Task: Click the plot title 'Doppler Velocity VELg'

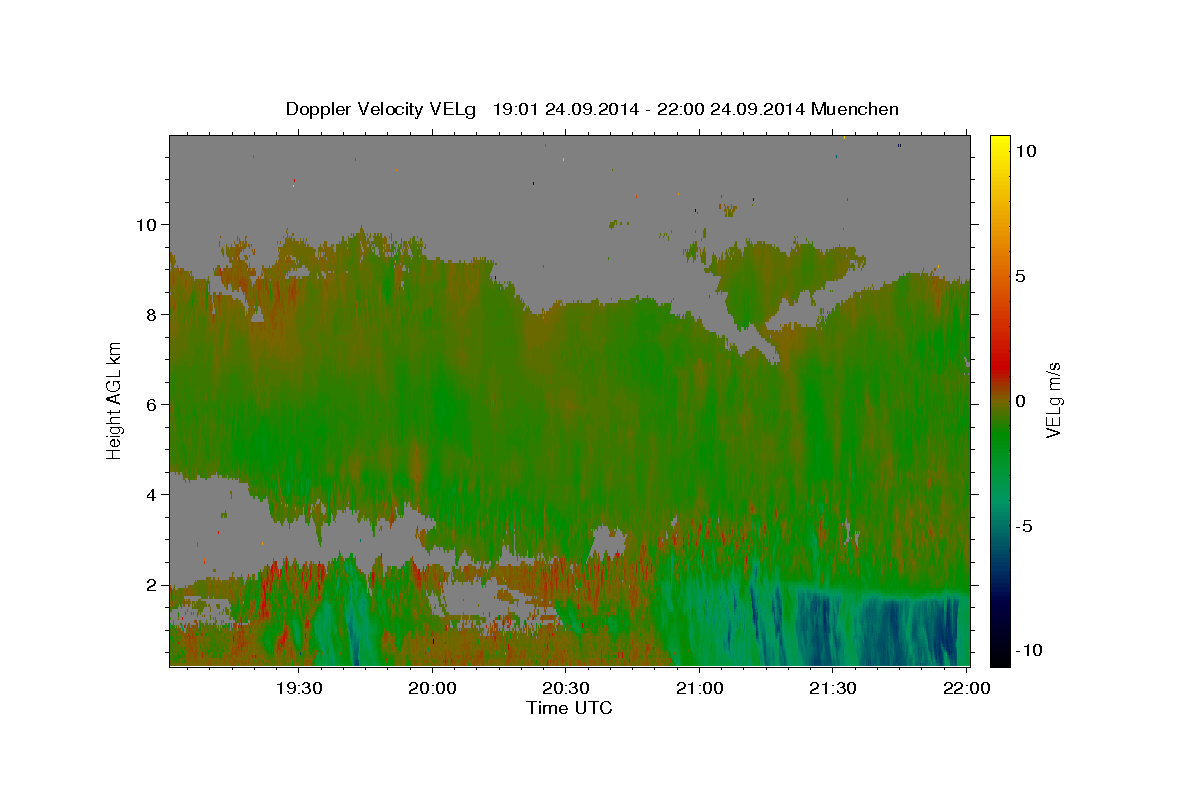Action: click(x=382, y=109)
